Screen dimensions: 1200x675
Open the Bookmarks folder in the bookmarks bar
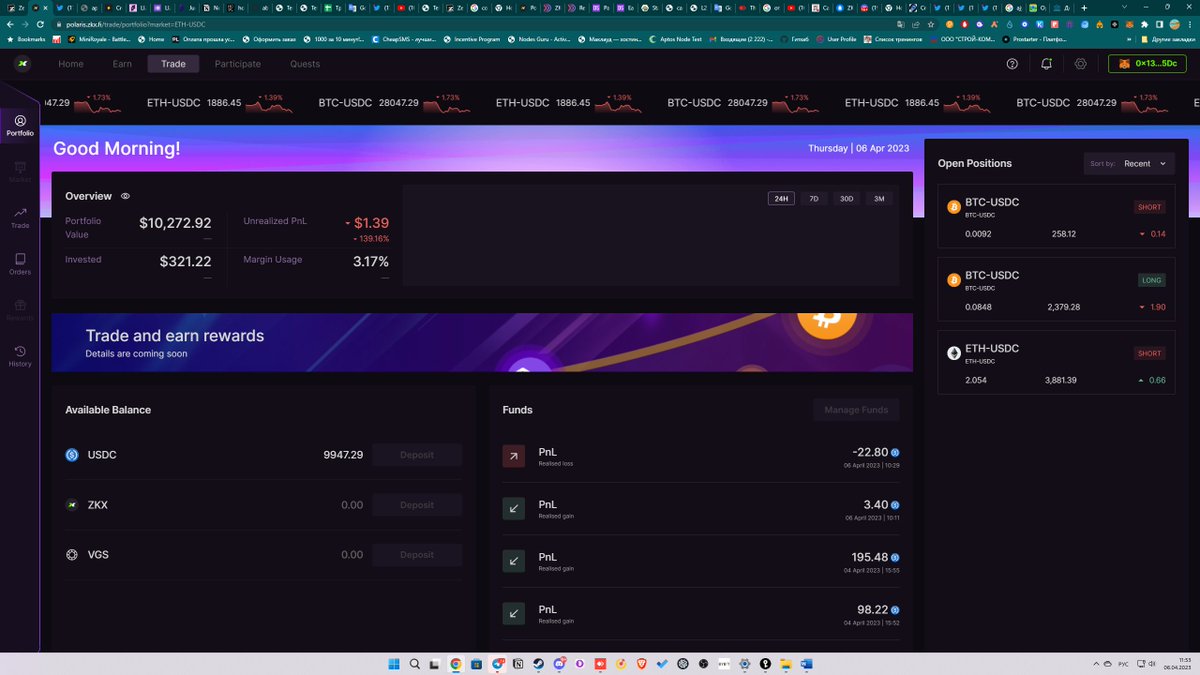(27, 39)
